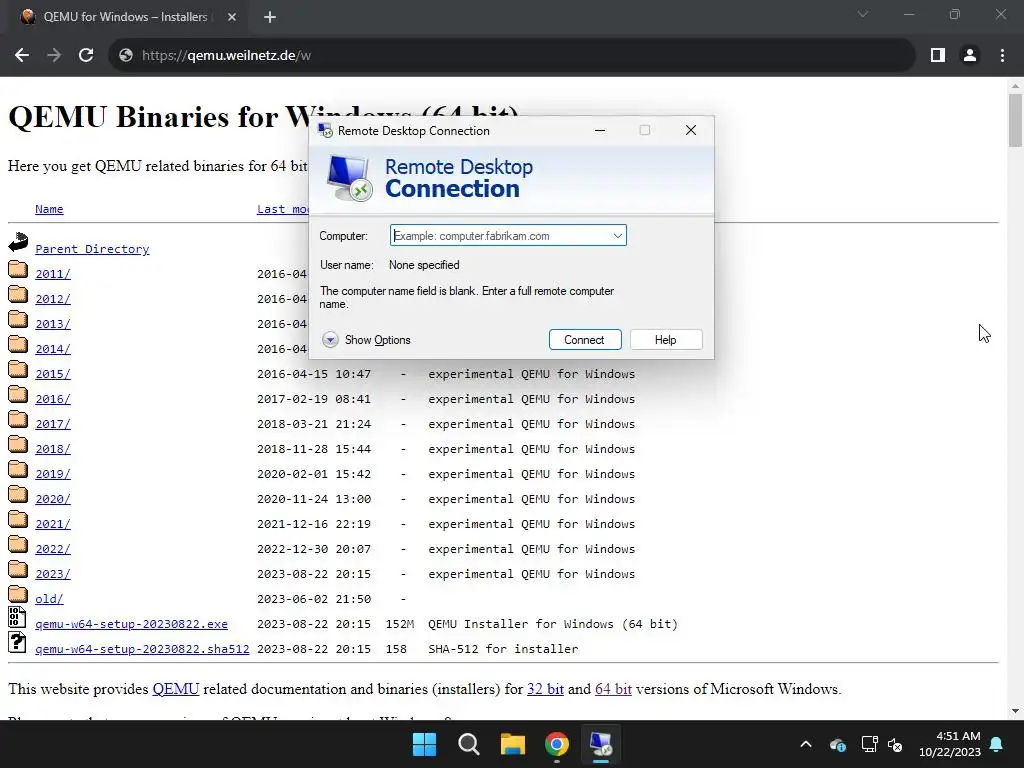Click the muted volume tray icon
Screen dimensions: 1024x768
coord(895,744)
